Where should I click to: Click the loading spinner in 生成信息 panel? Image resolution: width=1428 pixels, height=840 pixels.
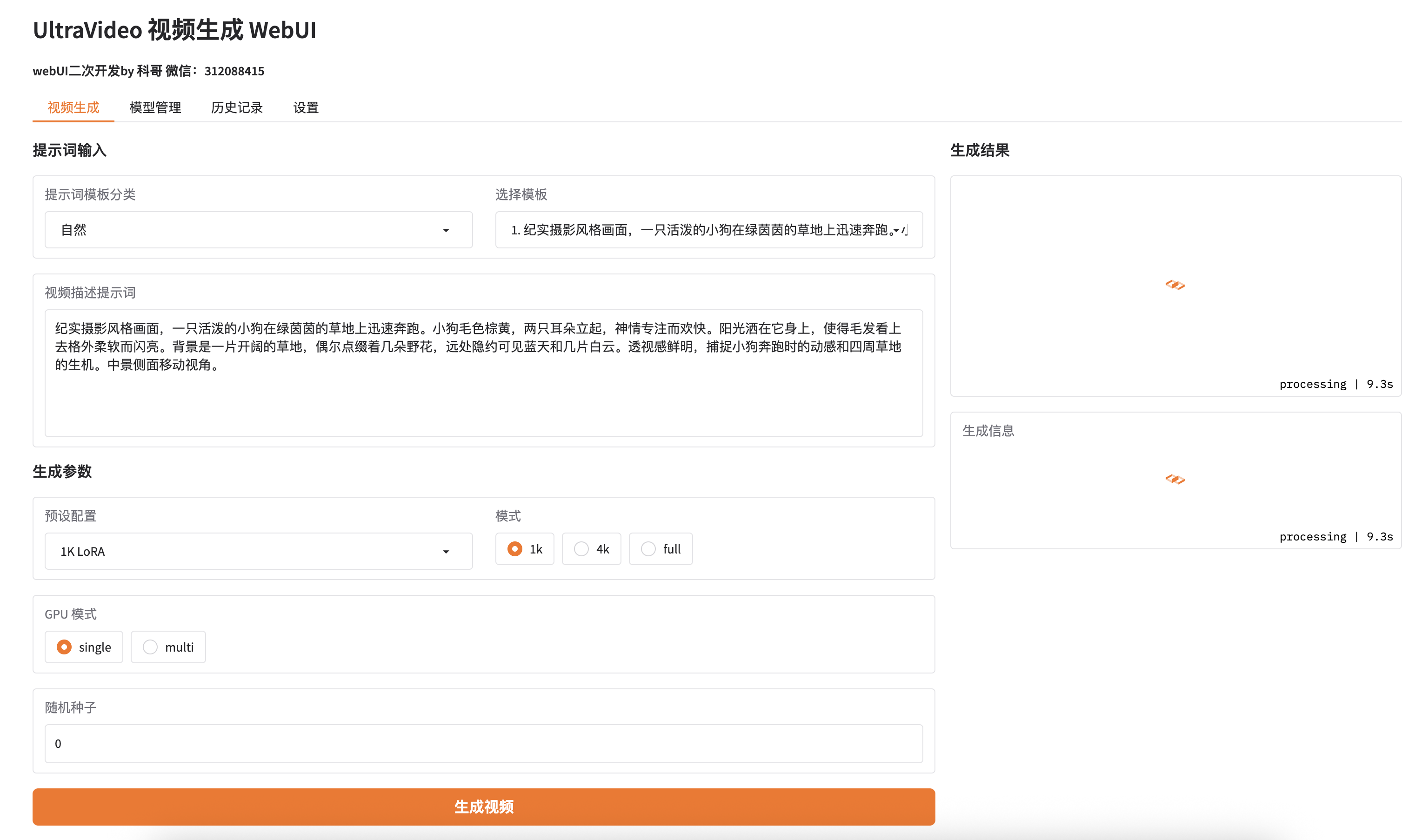pos(1174,479)
